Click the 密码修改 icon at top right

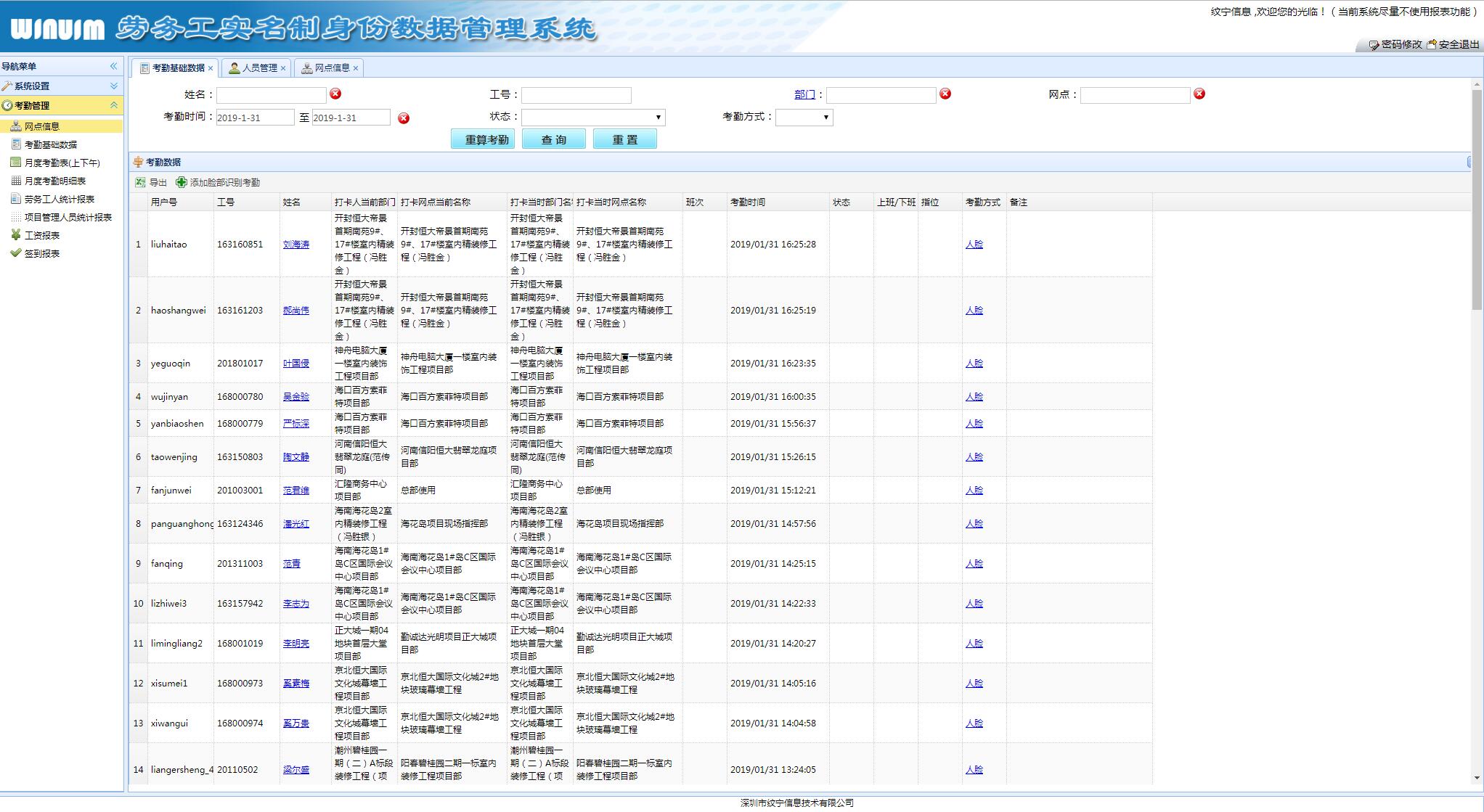coord(1374,45)
